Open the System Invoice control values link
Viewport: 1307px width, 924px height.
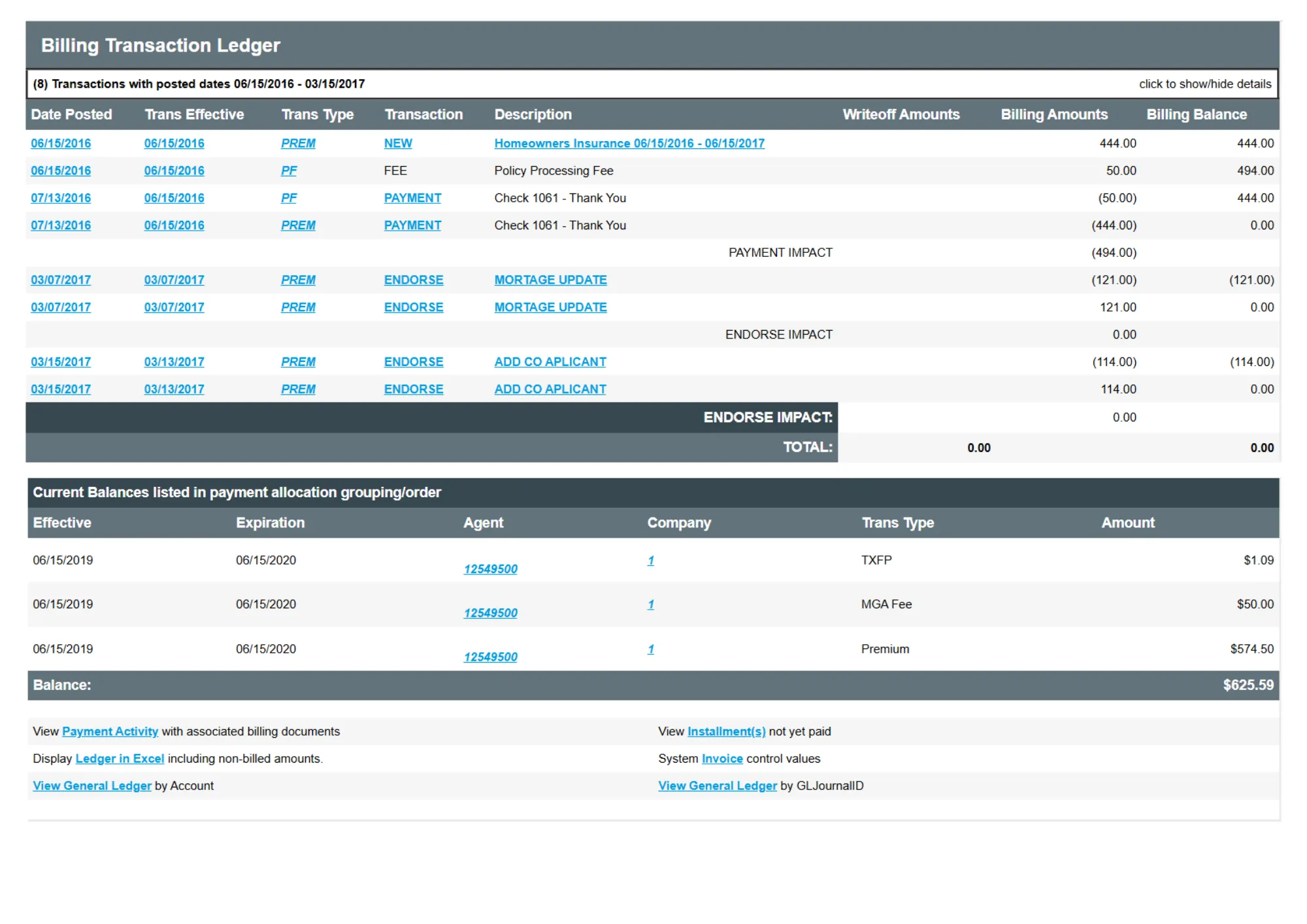(x=721, y=759)
